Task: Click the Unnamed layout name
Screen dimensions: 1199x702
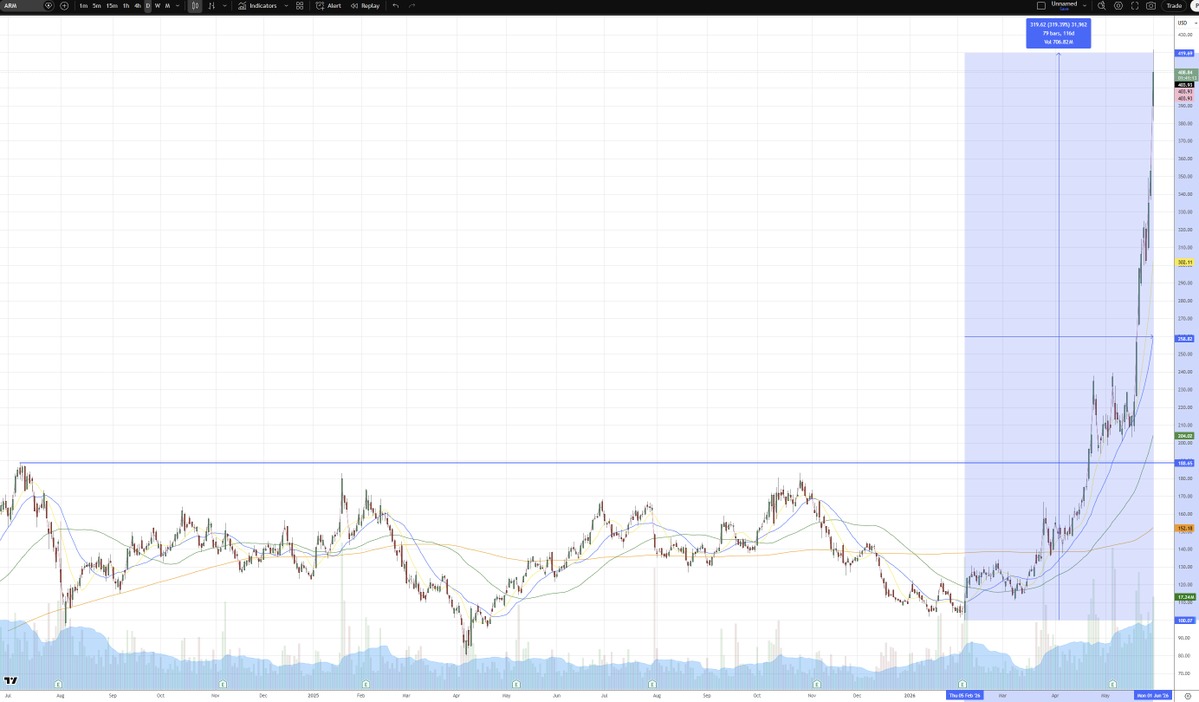Action: 1064,5
